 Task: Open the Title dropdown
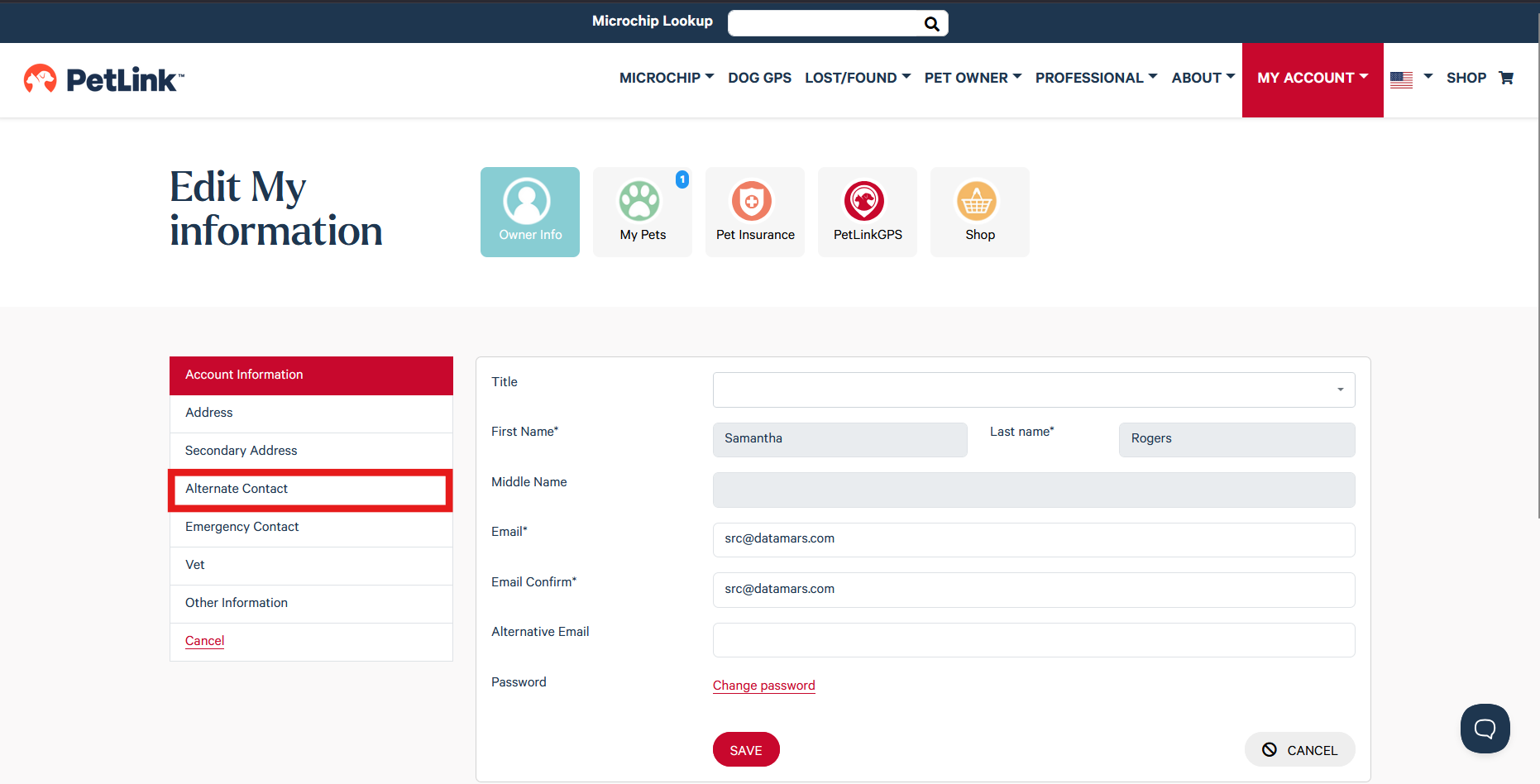(x=1034, y=390)
